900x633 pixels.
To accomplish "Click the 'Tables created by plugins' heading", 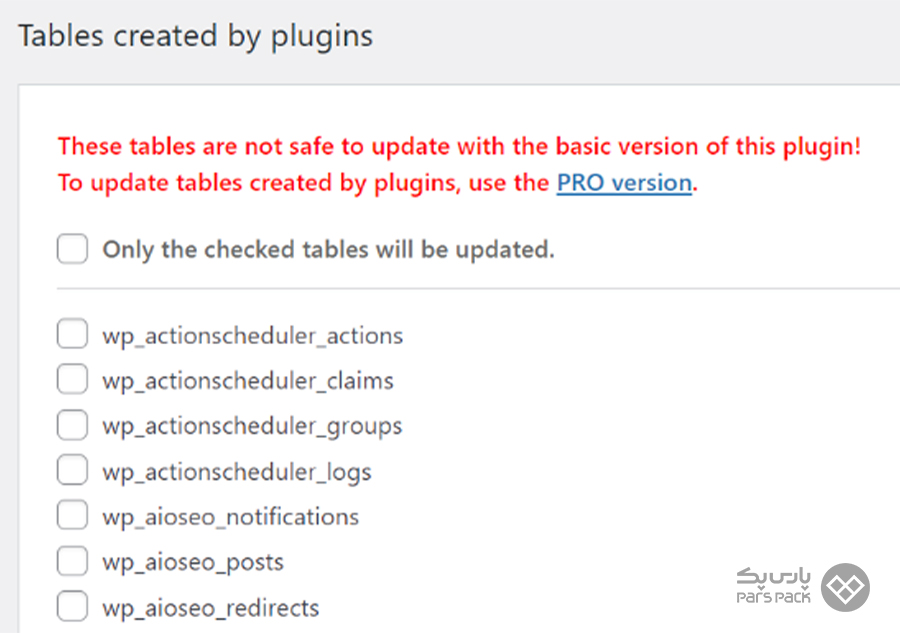I will tap(196, 37).
